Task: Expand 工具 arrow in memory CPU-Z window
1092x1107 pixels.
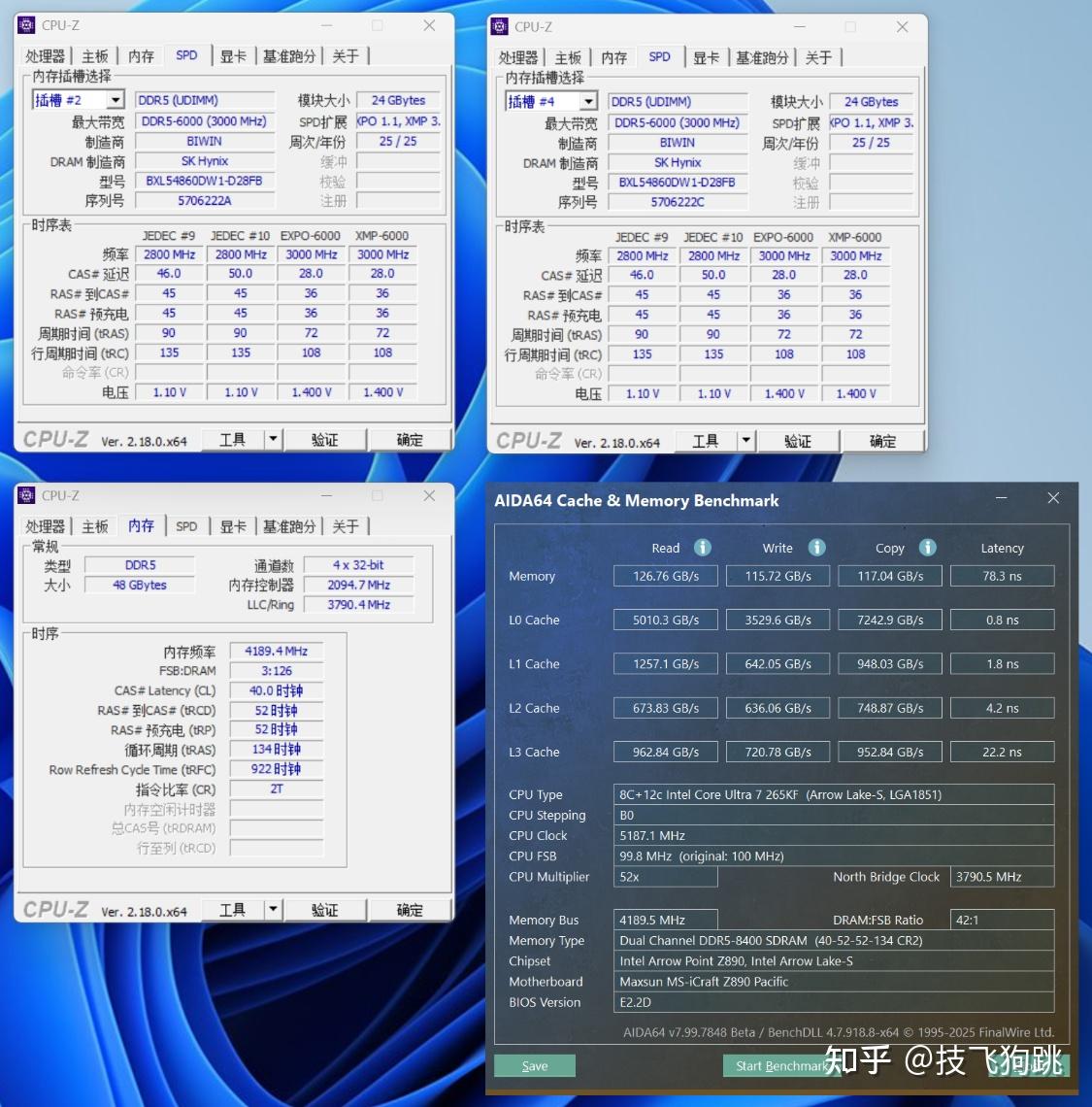Action: click(x=273, y=909)
